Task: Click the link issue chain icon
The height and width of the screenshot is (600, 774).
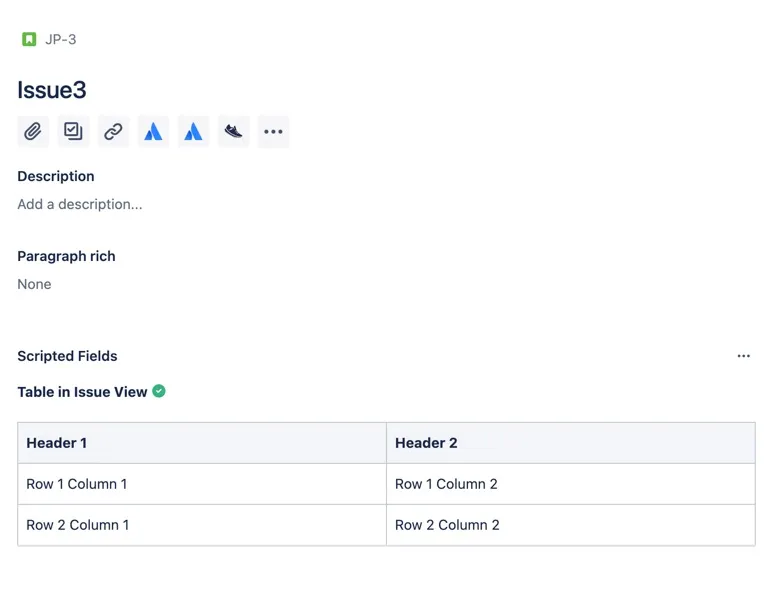Action: click(x=113, y=132)
